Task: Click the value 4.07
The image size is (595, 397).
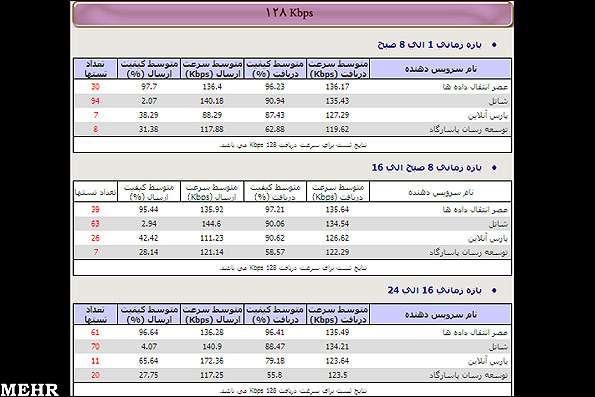Action: tap(149, 347)
